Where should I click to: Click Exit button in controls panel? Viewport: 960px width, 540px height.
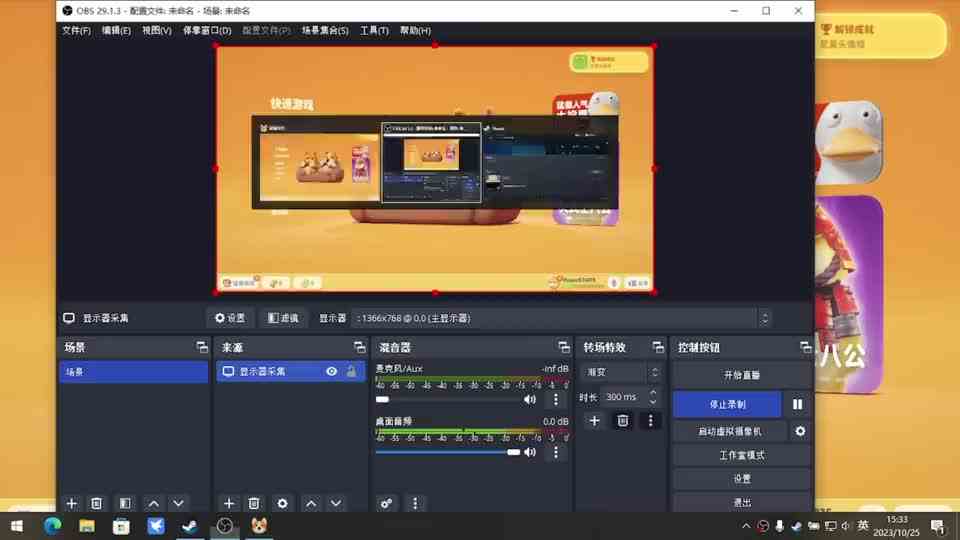tap(741, 502)
